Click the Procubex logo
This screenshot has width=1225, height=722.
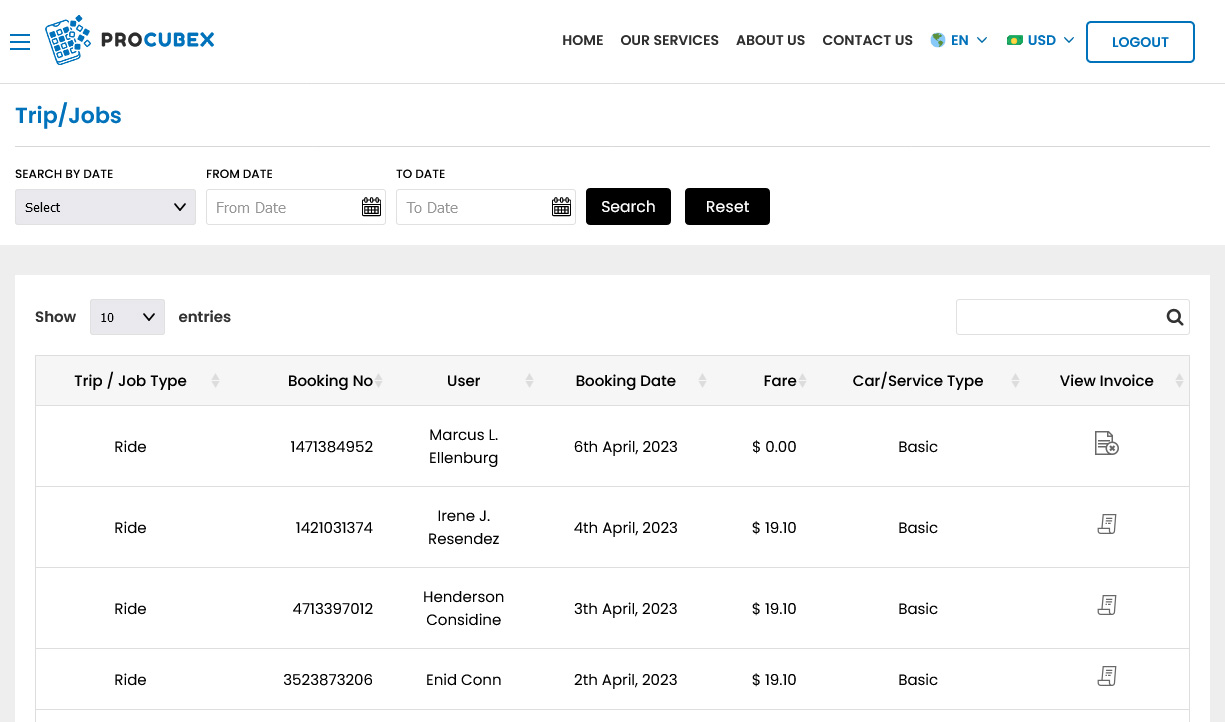click(130, 41)
